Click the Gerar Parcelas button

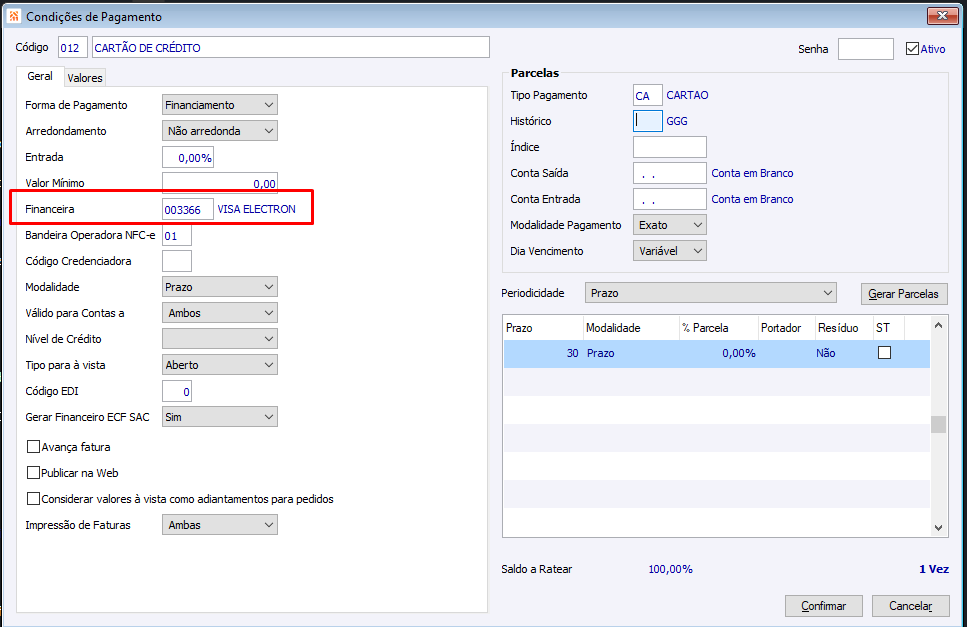(903, 294)
